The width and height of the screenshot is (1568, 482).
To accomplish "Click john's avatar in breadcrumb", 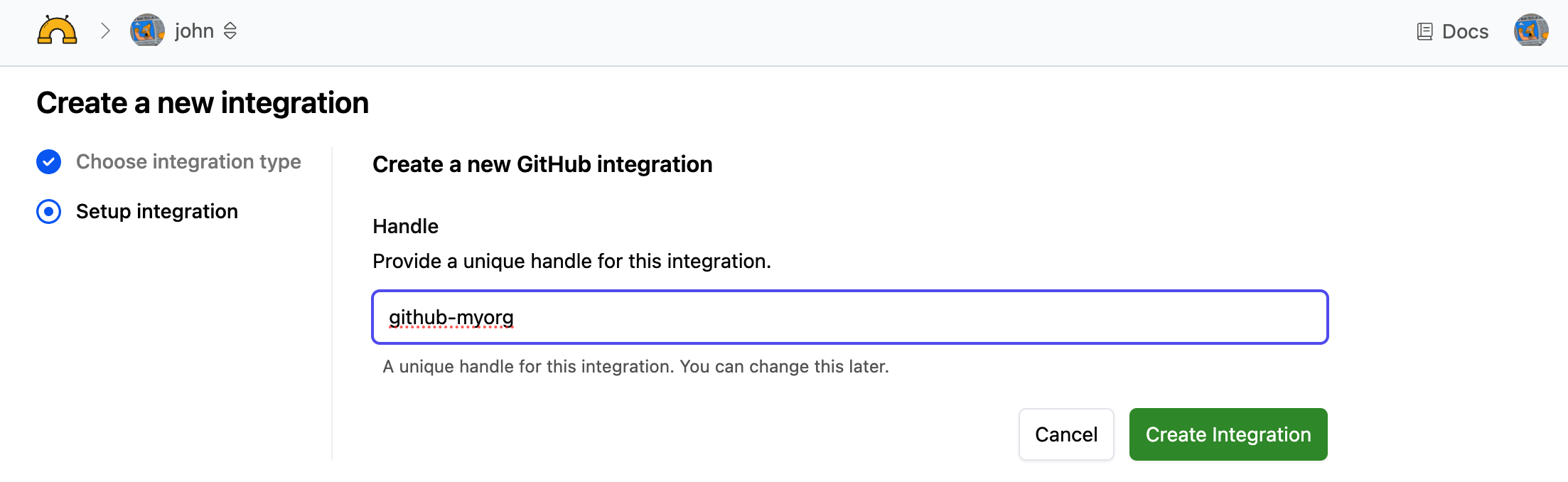I will 147,31.
